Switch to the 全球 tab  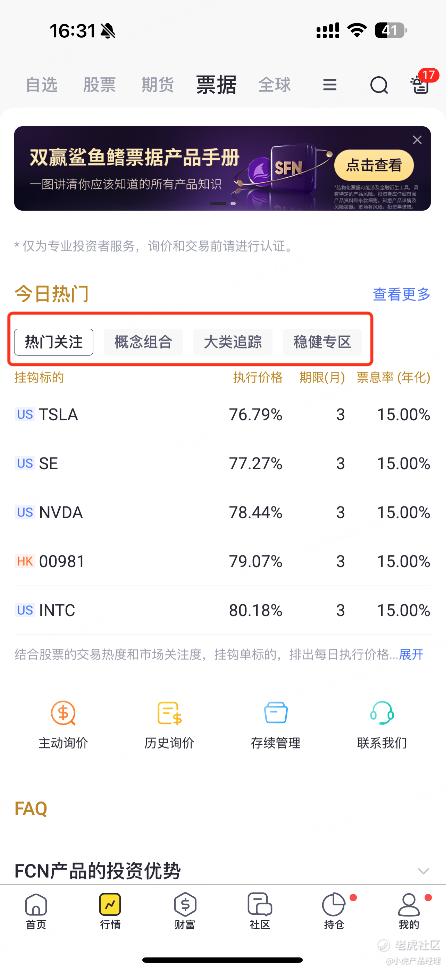[x=275, y=85]
